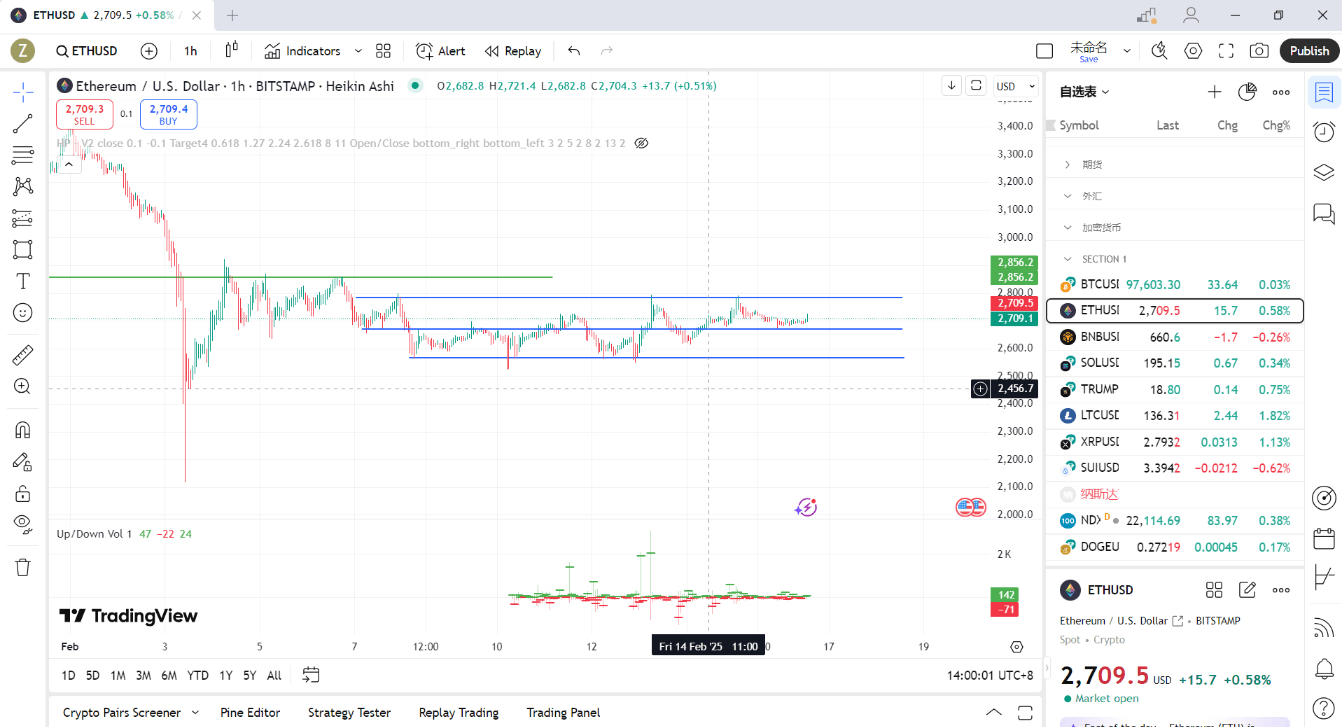Open quick search icon in the top toolbar
1342x727 pixels.
[x=1160, y=51]
